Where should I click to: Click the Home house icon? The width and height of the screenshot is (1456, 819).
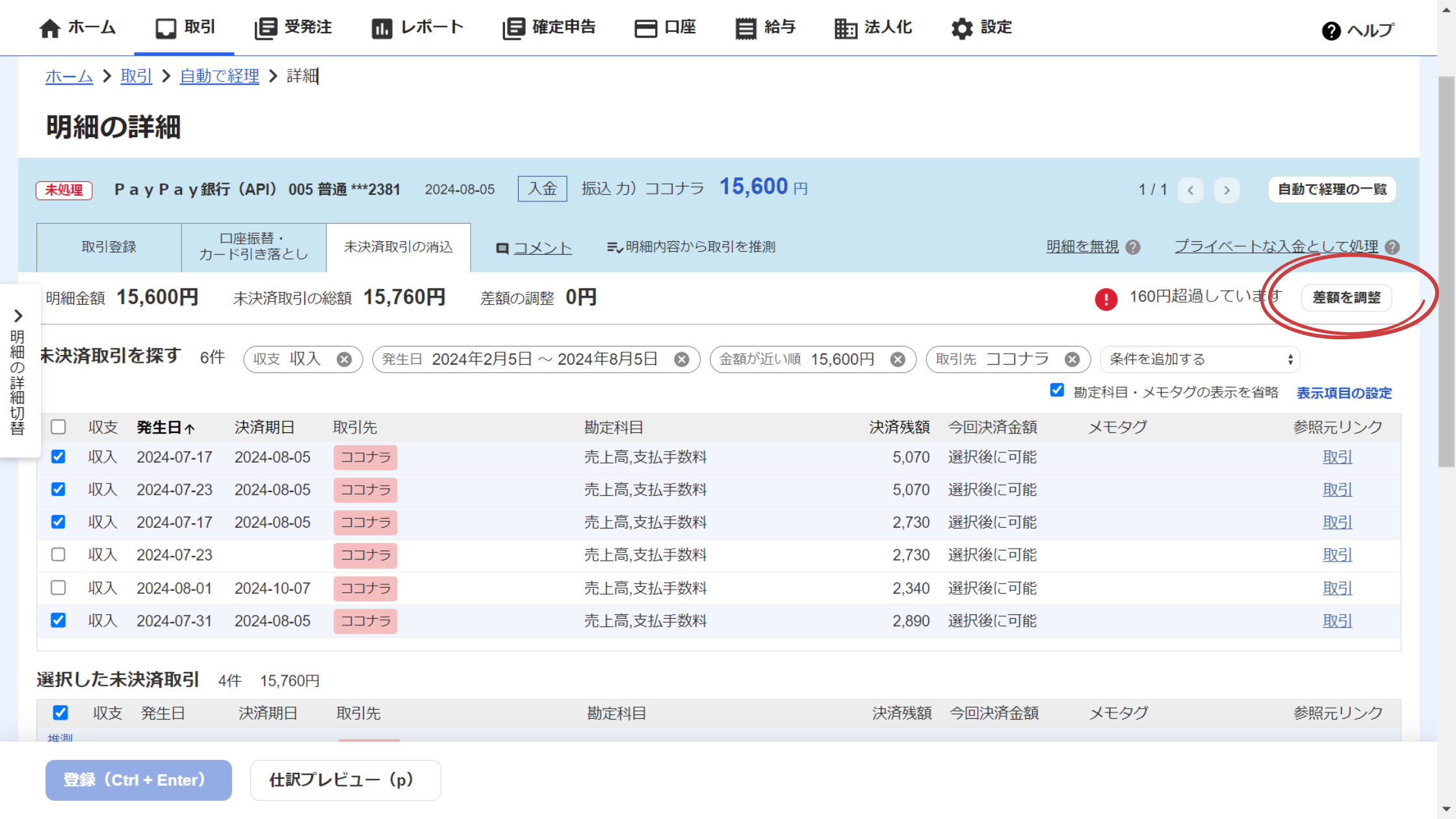[x=49, y=28]
